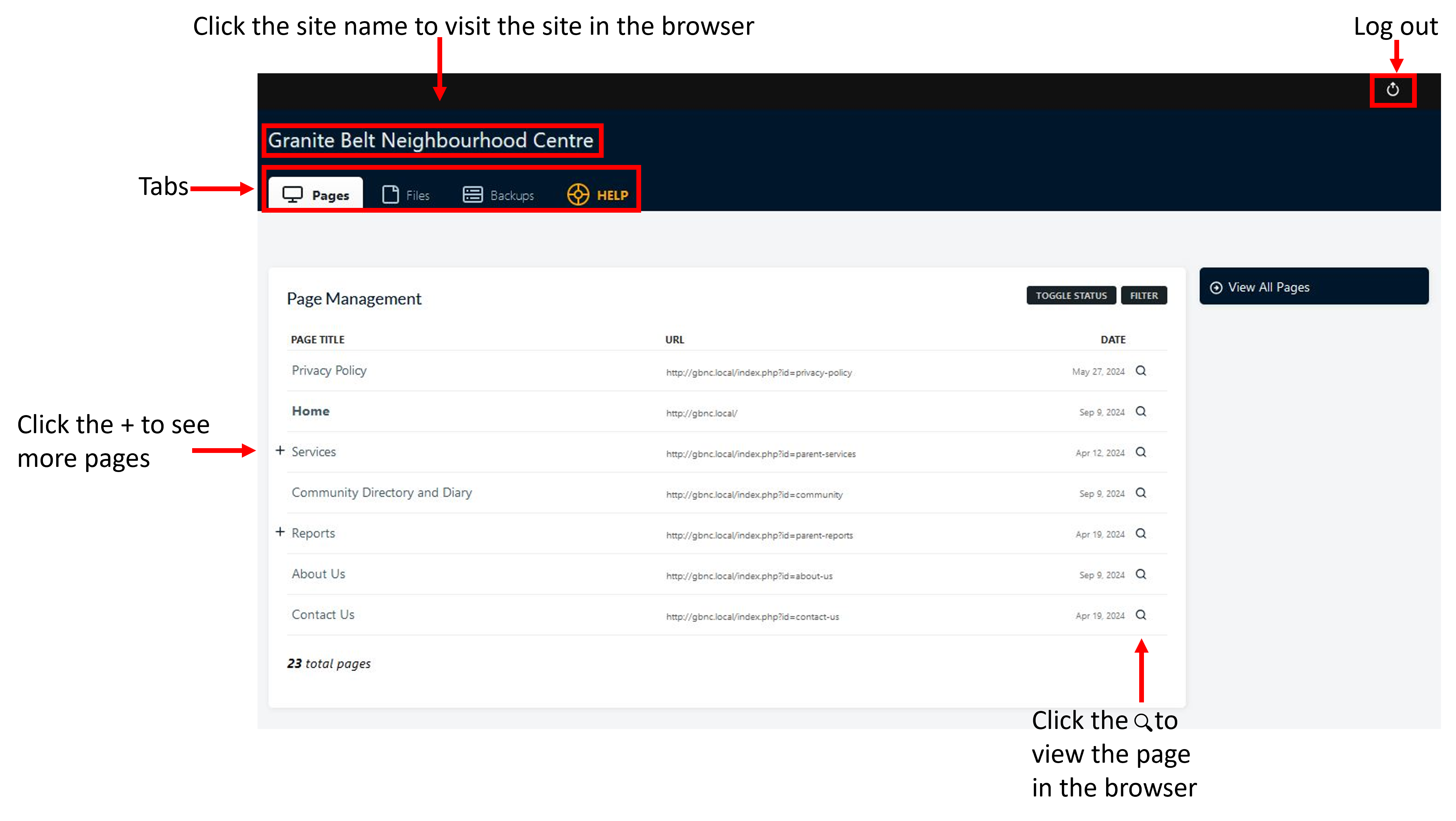
Task: Switch to the Files tab
Action: 406,195
